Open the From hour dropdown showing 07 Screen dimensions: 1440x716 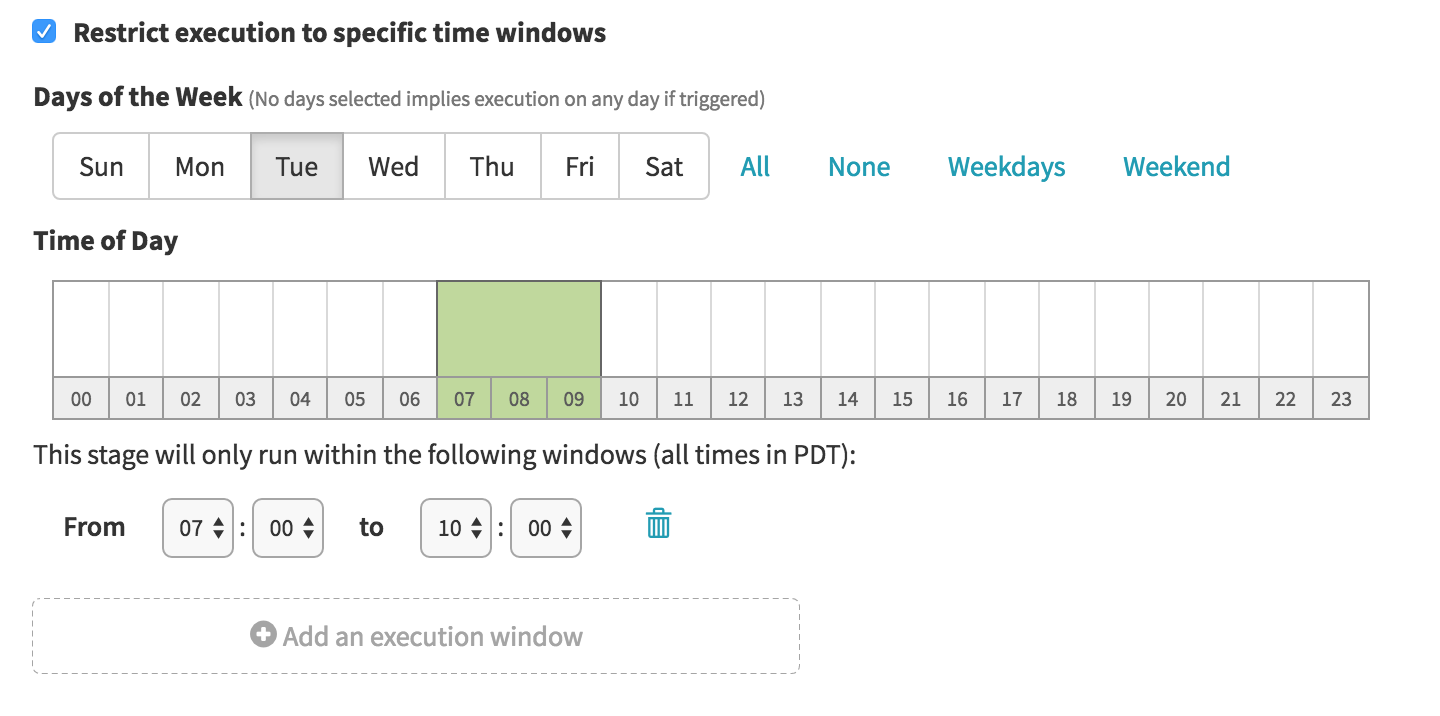coord(198,527)
